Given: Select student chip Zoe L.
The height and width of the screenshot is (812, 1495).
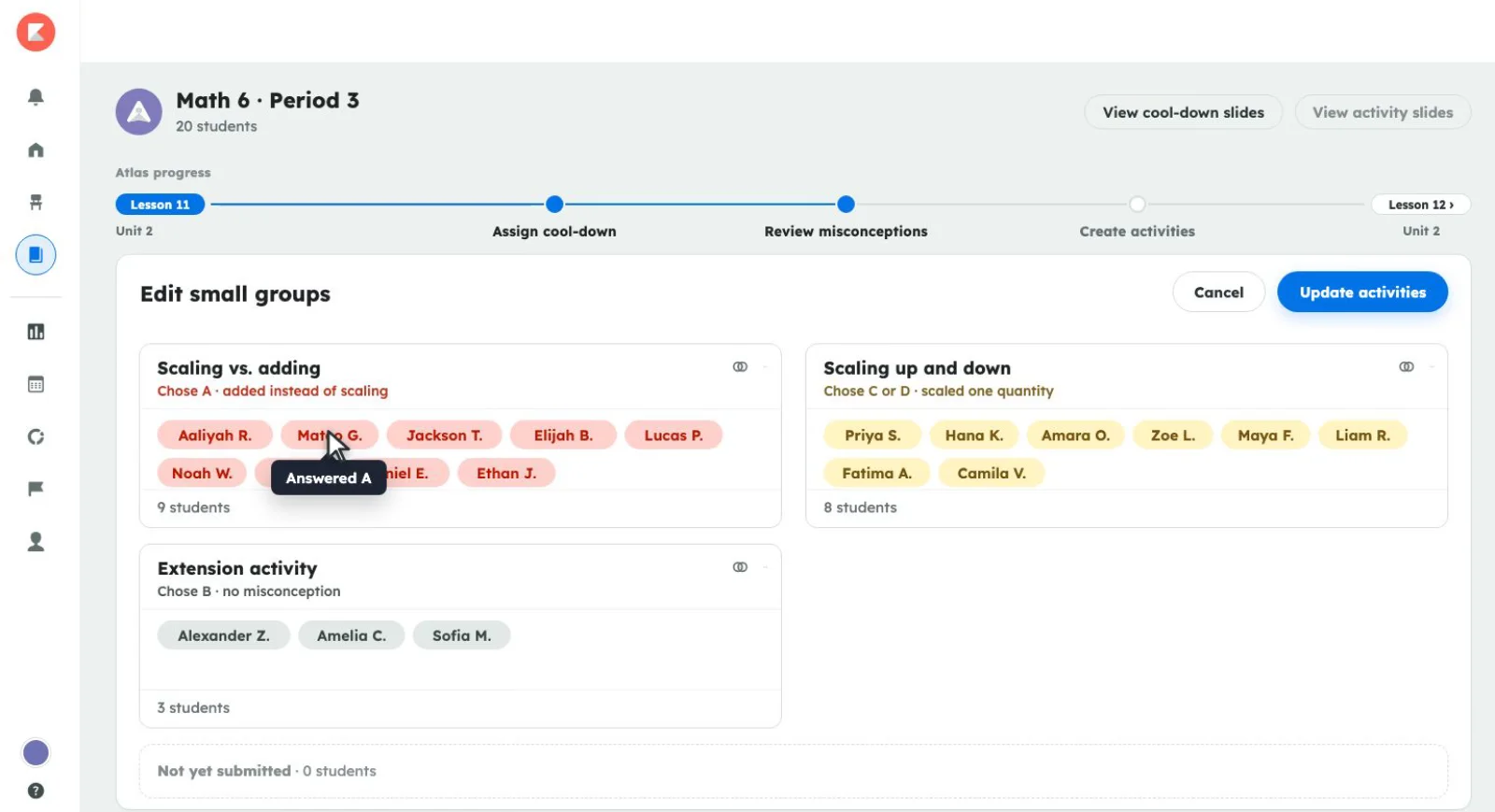Looking at the screenshot, I should (x=1173, y=435).
